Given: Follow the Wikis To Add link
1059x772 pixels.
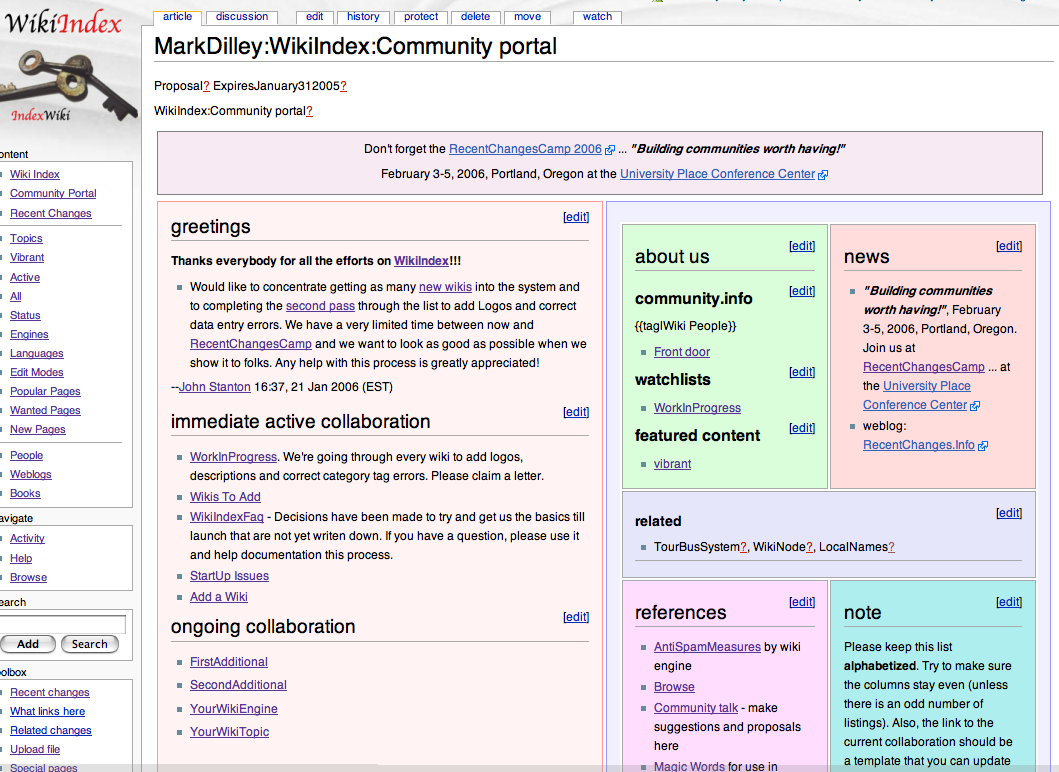Looking at the screenshot, I should 225,497.
